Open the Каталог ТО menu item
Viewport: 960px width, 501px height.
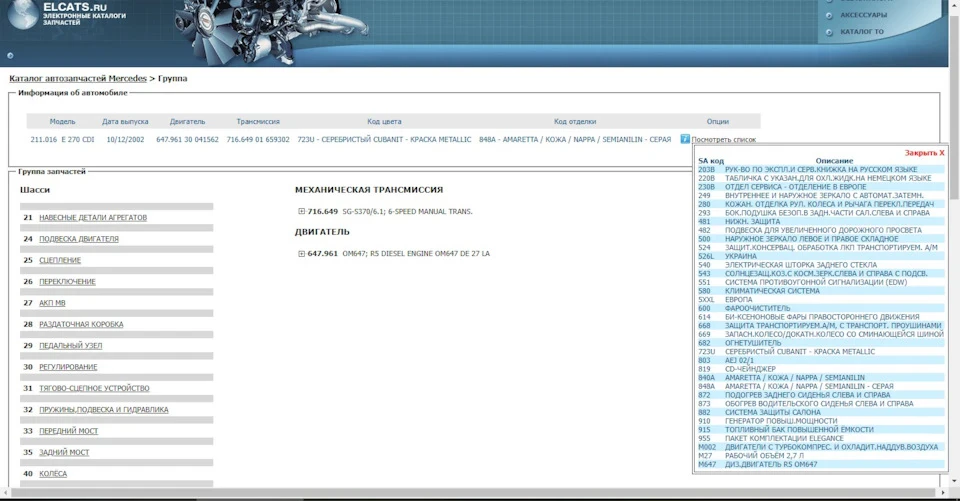click(x=862, y=32)
